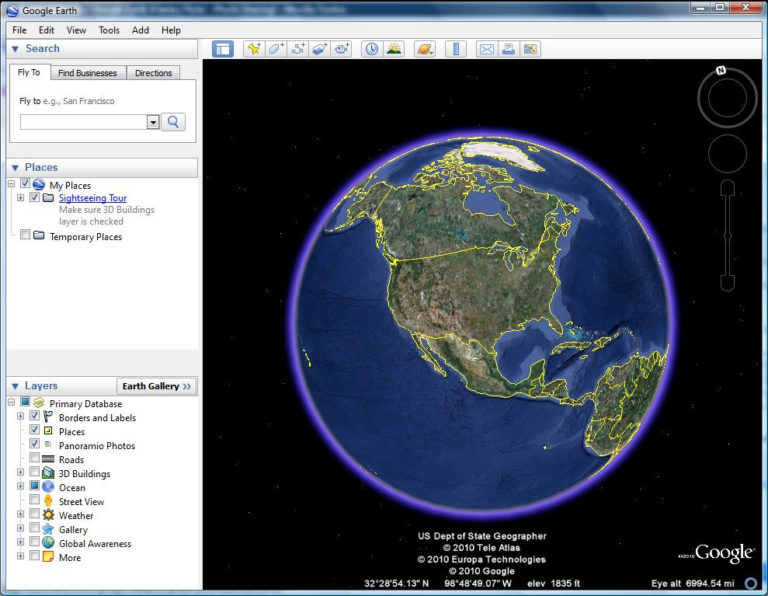
Task: Collapse the Places panel
Action: pos(15,167)
